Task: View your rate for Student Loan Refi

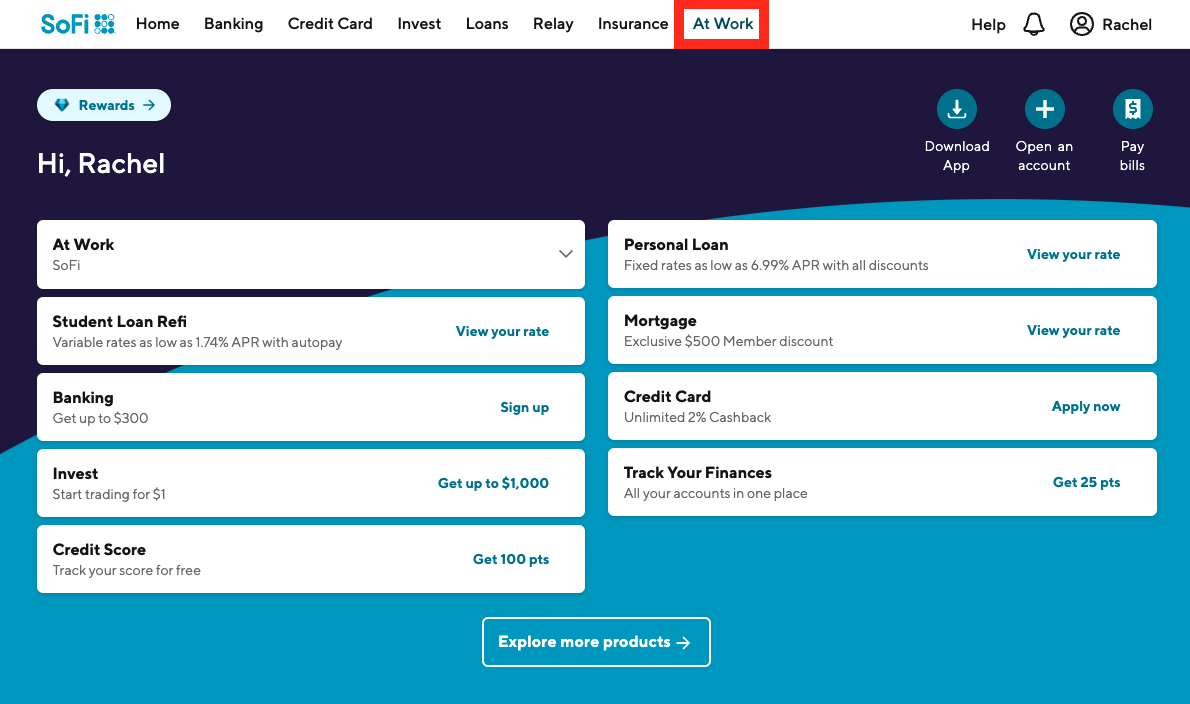Action: coord(502,331)
